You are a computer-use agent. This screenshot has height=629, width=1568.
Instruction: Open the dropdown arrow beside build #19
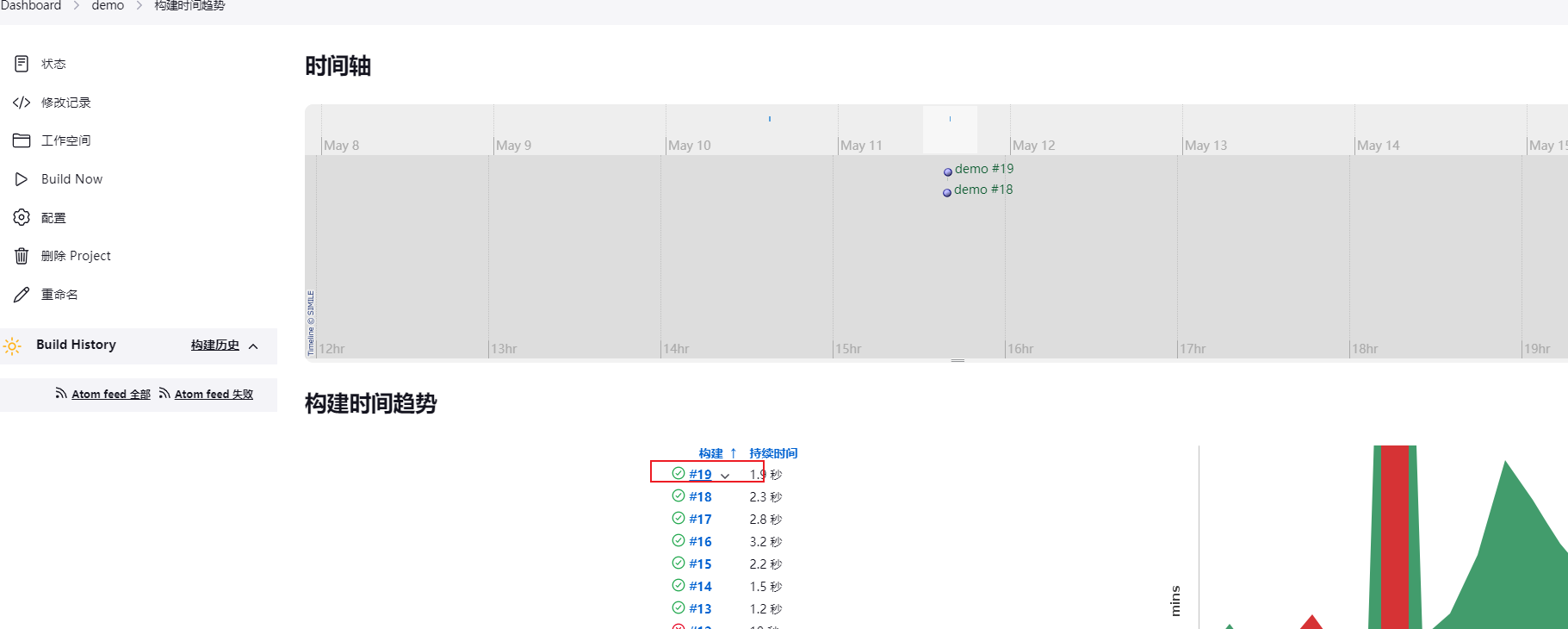tap(725, 476)
